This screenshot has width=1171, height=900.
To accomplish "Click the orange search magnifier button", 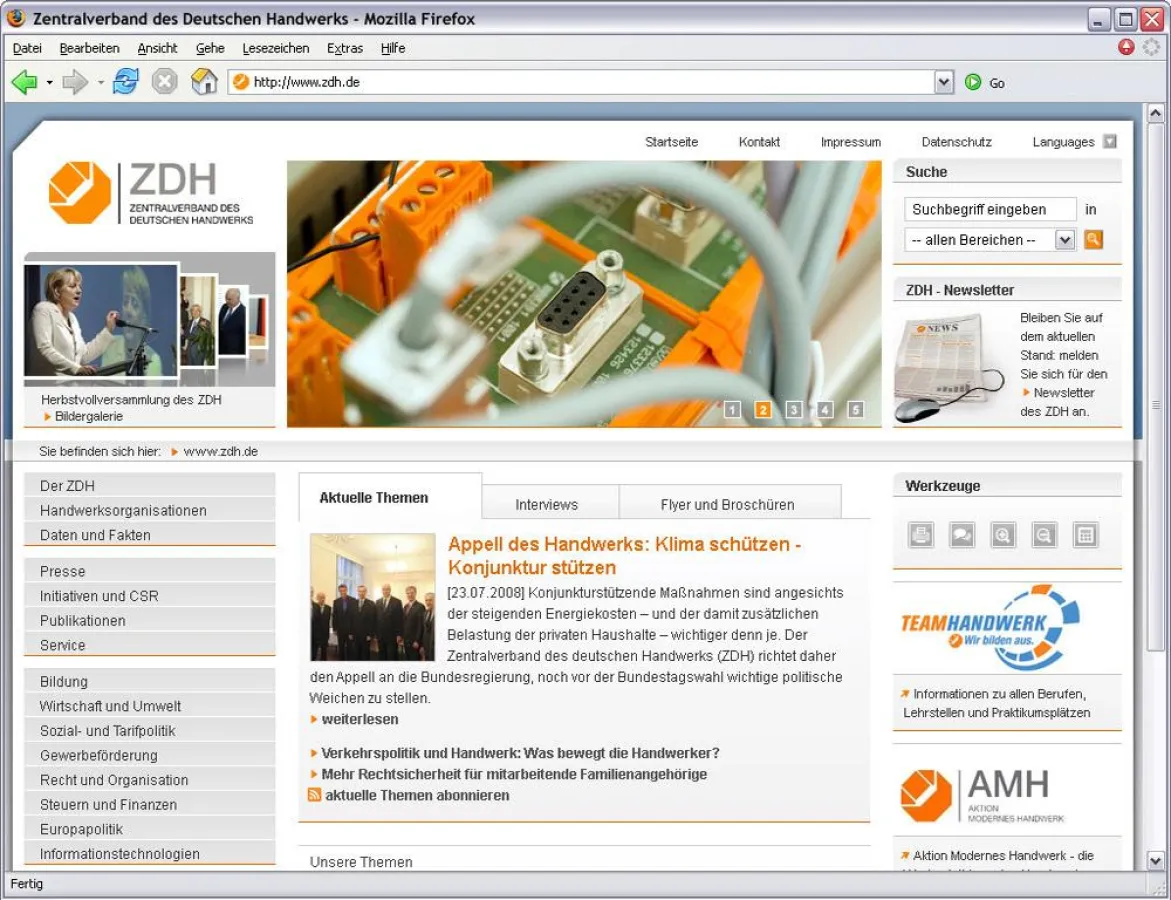I will [x=1093, y=240].
